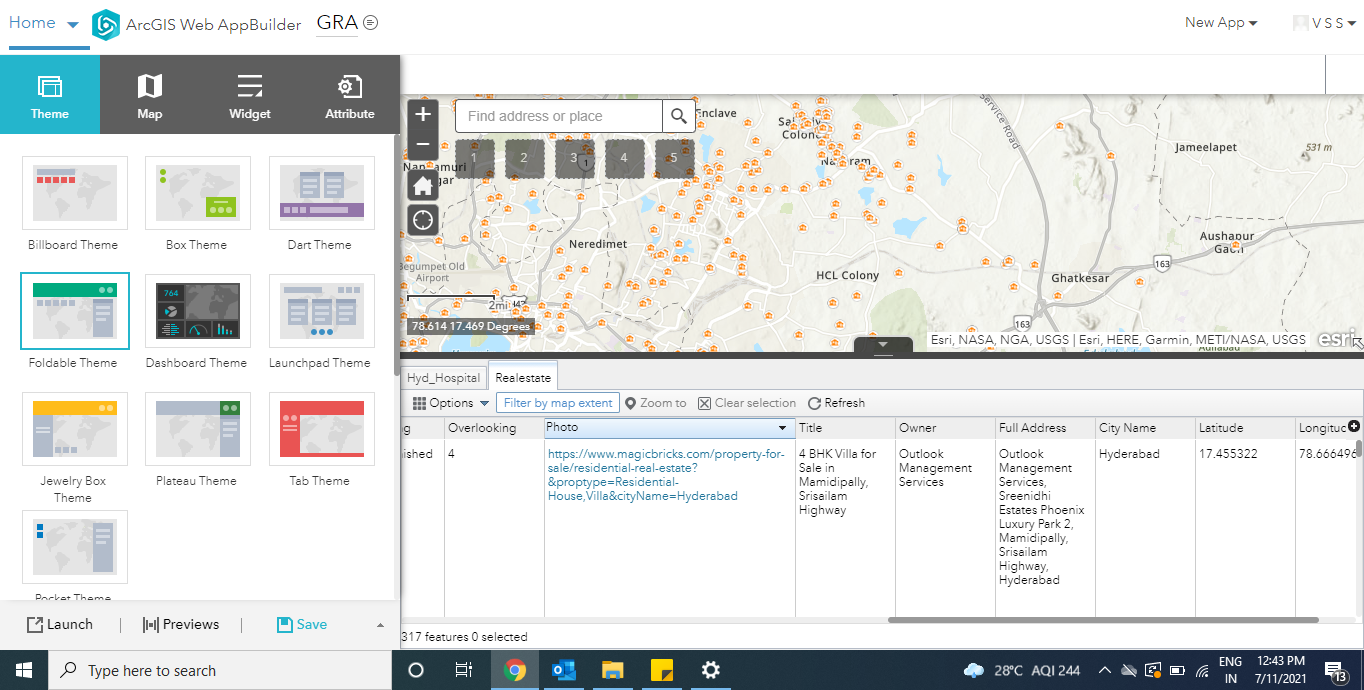Click the My Location target icon
The height and width of the screenshot is (690, 1364).
tap(423, 220)
